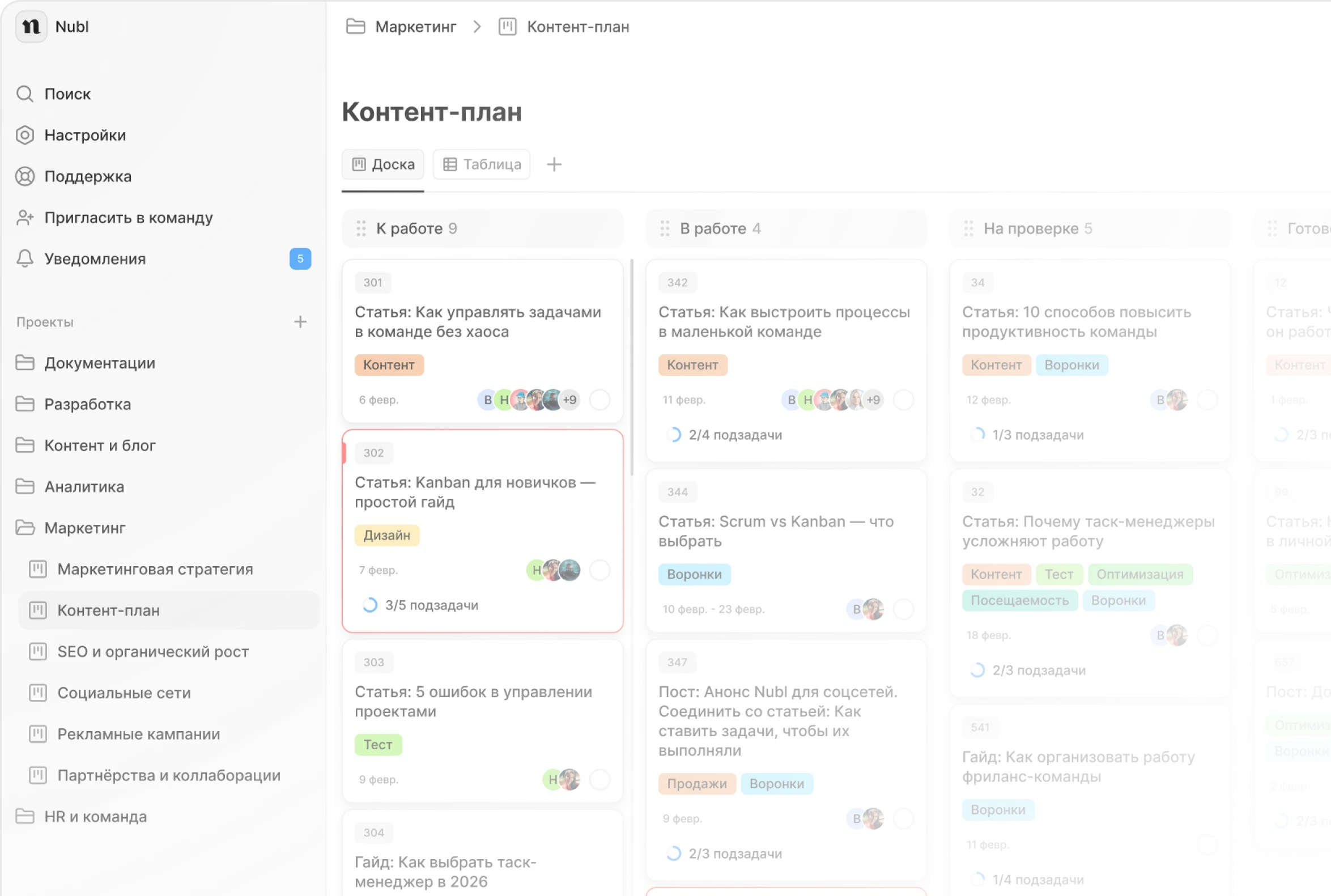Screen dimensions: 1331x896
Task: Switch to the Доска view tab
Action: click(382, 164)
